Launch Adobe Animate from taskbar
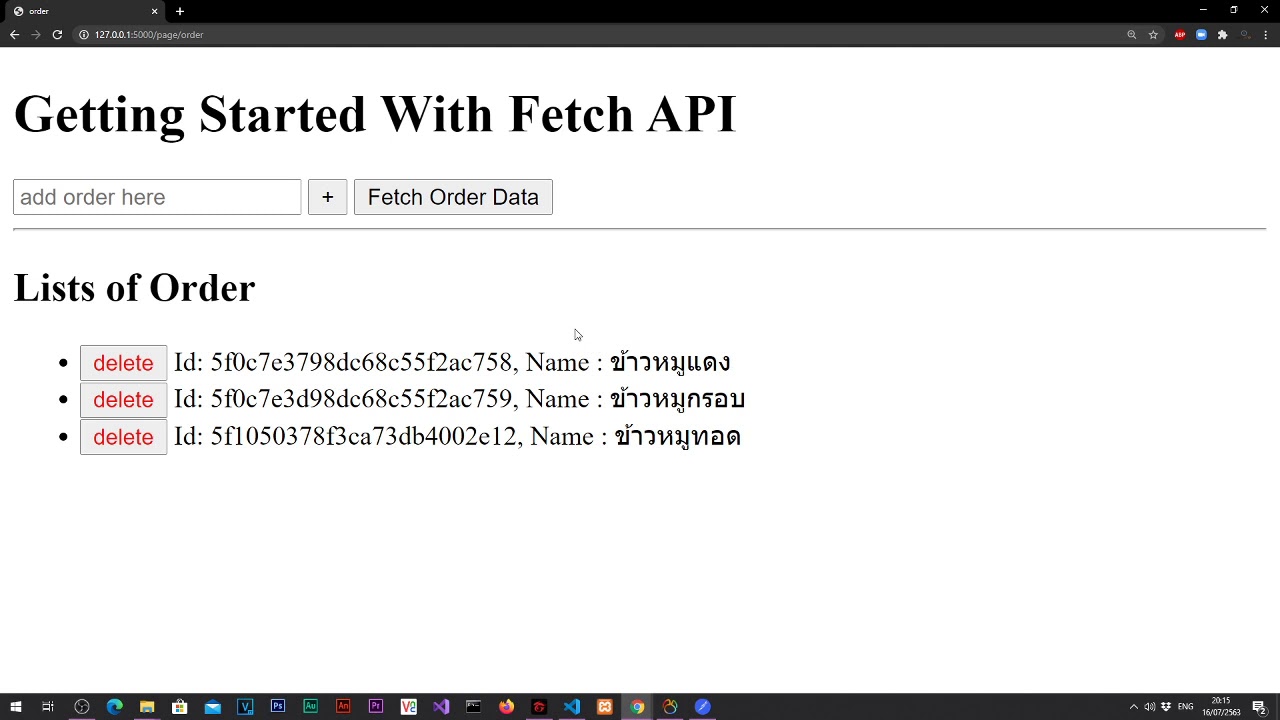 (343, 707)
